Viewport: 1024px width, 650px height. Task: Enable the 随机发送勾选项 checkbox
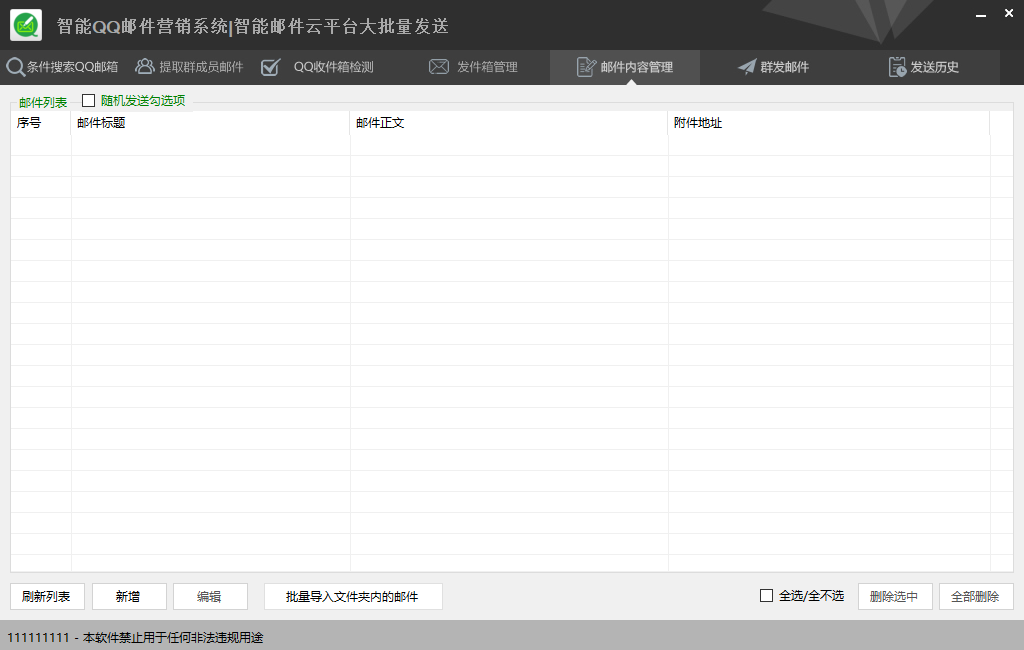click(89, 101)
